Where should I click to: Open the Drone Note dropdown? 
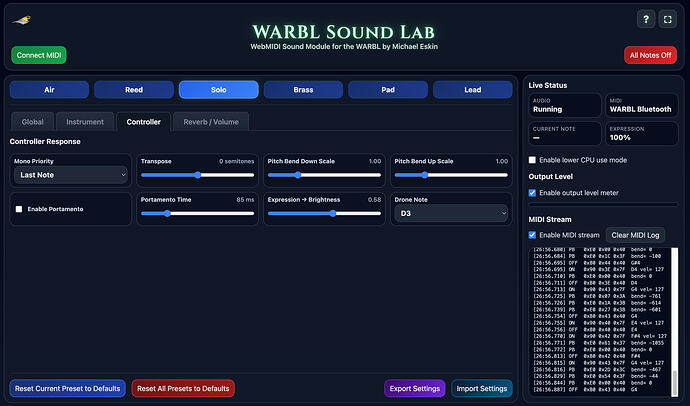451,213
